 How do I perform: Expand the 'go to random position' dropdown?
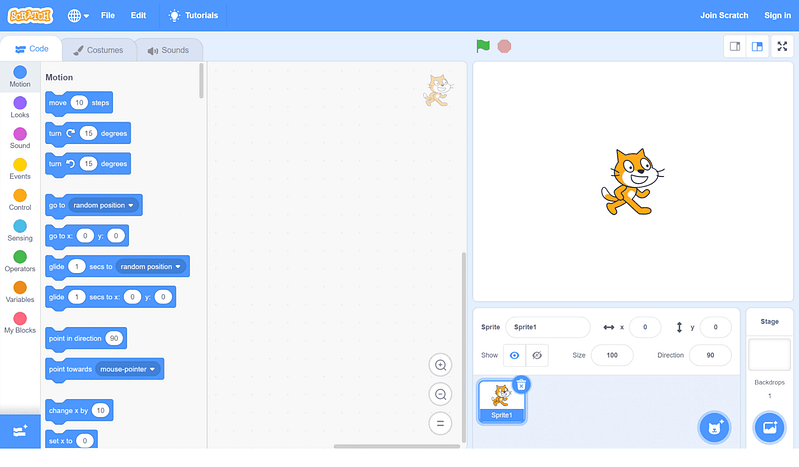tap(130, 205)
